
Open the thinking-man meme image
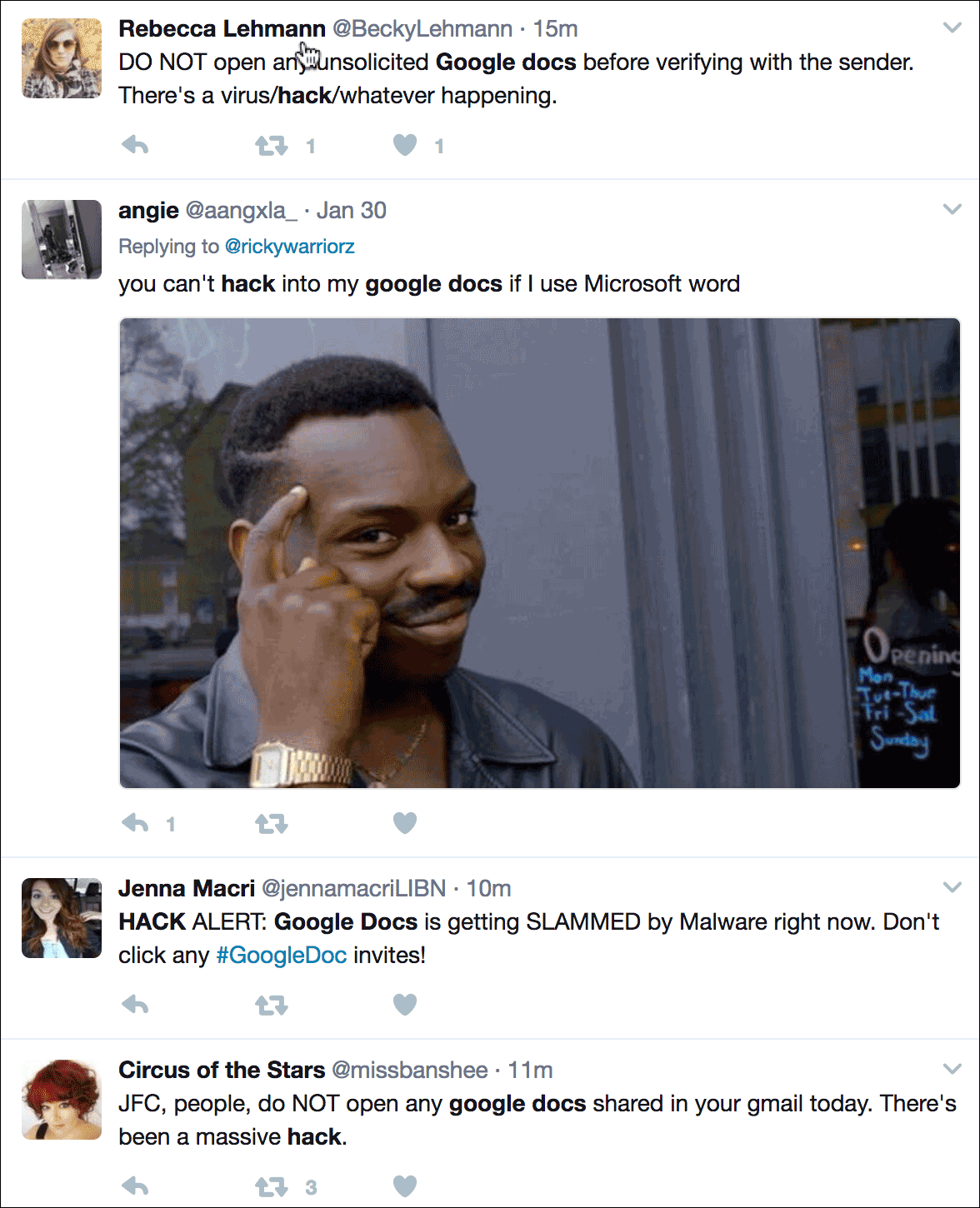click(x=540, y=553)
